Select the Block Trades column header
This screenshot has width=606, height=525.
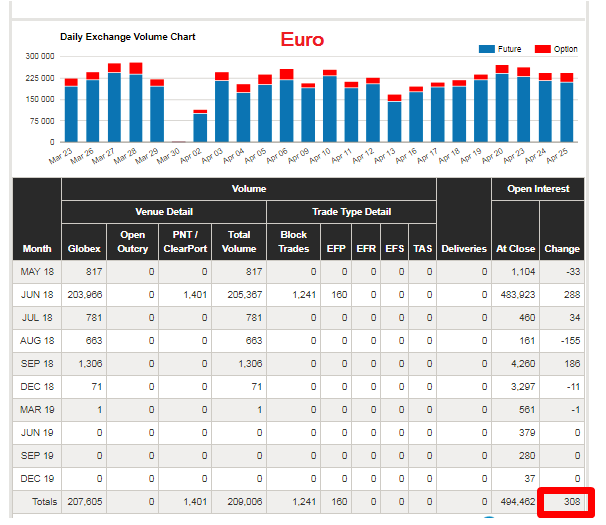click(293, 242)
